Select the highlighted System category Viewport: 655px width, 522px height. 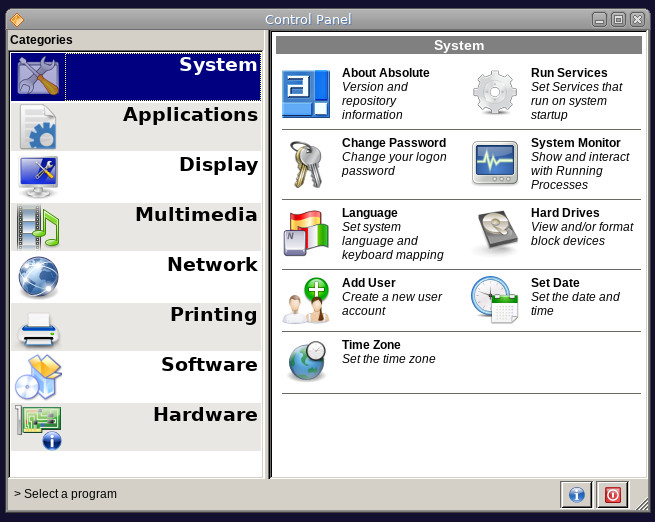(136, 77)
